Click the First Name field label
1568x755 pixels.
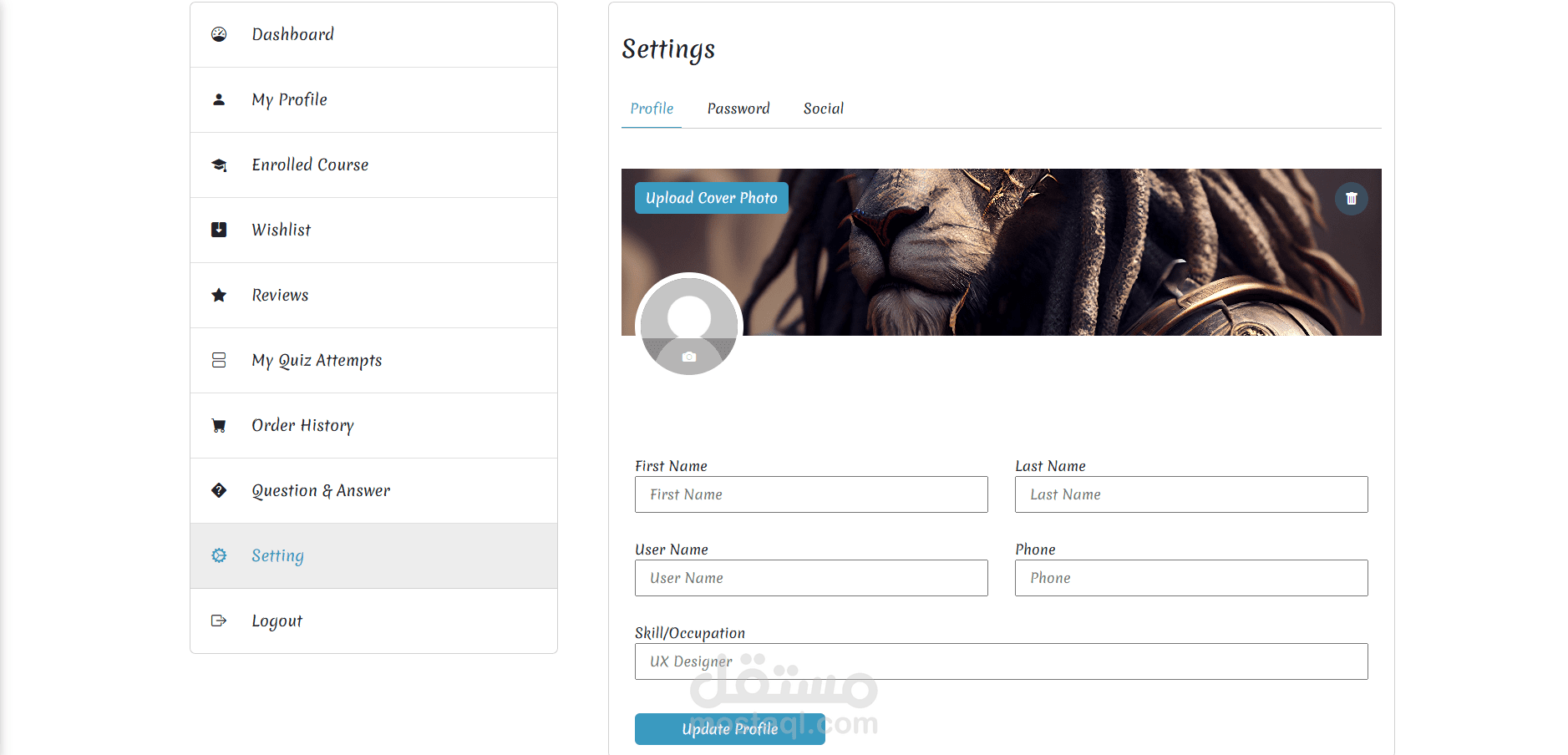click(x=671, y=466)
